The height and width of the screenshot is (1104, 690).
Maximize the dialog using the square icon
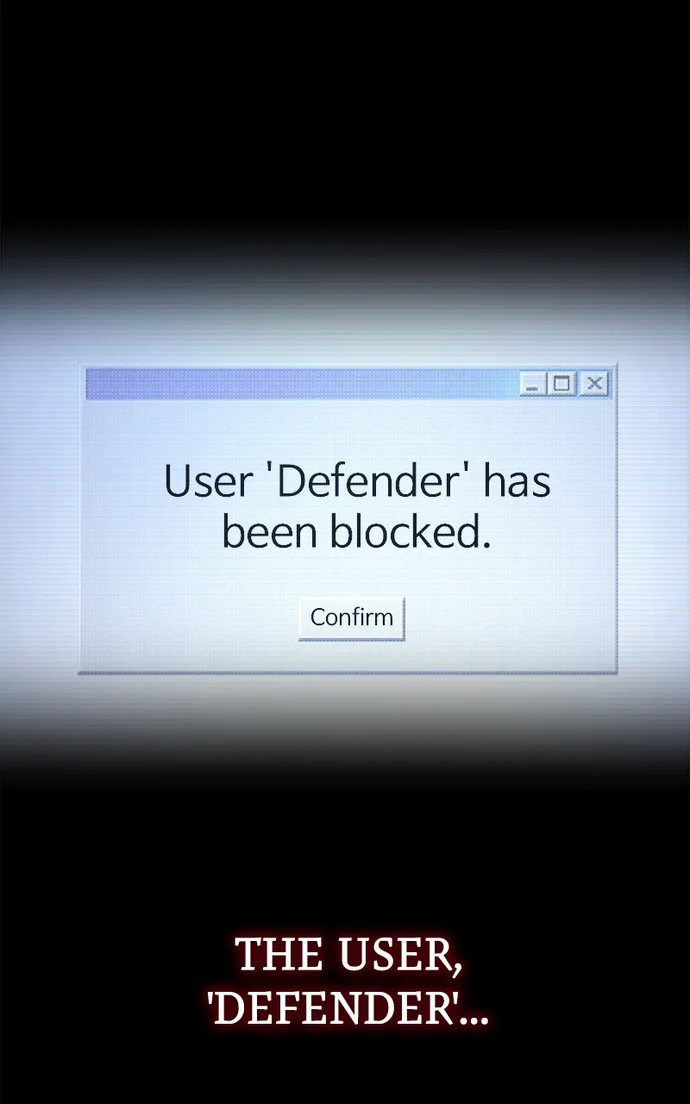563,384
